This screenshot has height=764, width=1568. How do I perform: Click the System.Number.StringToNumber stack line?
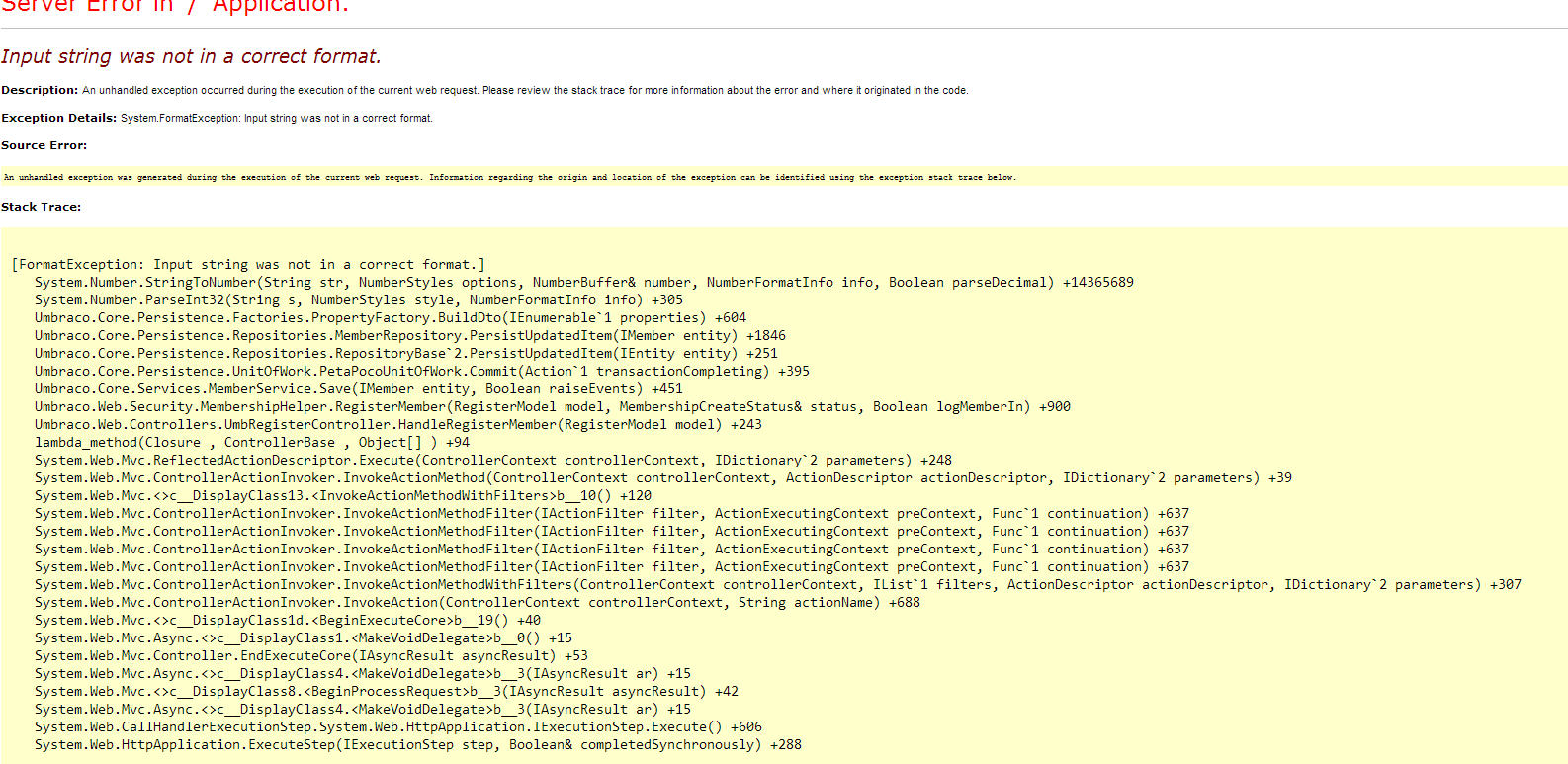click(584, 282)
